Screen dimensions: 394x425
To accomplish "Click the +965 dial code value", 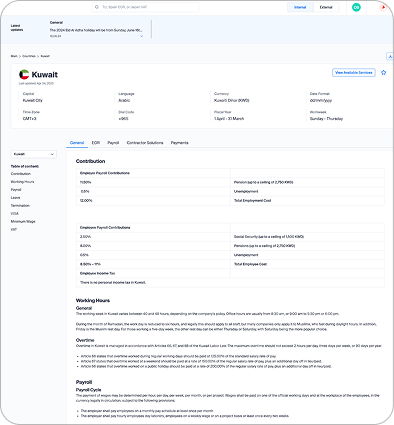I will [123, 119].
